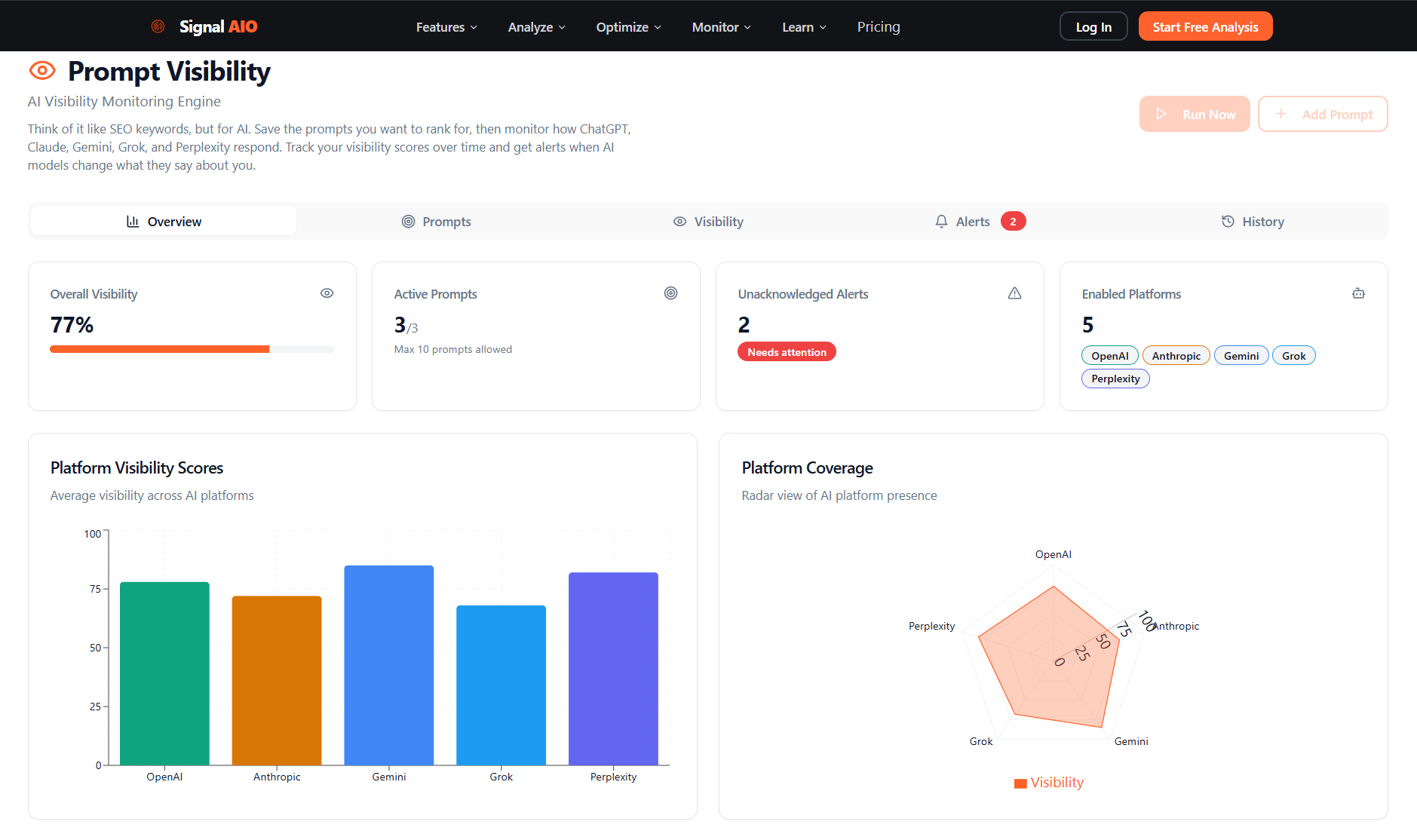Screen dimensions: 1417x840
Task: Click the 77% visibility value
Action: [72, 325]
